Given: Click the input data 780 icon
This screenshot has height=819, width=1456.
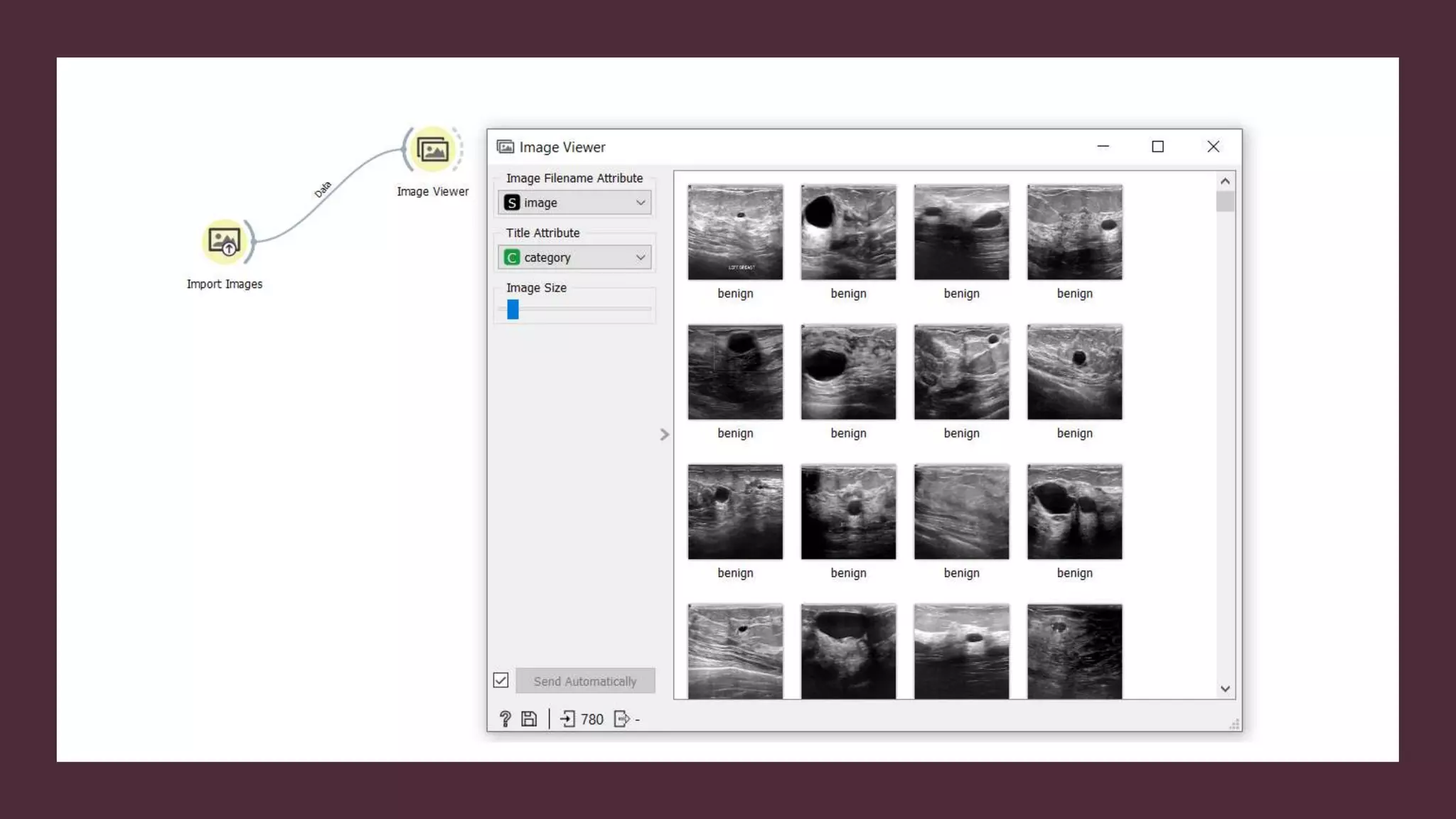Looking at the screenshot, I should pos(567,719).
